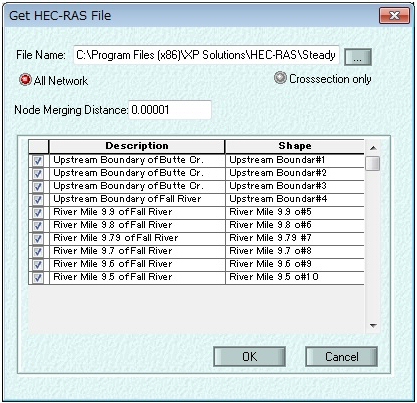Close the Get HEC-RAS File dialog
417x403 pixels.
tap(395, 15)
